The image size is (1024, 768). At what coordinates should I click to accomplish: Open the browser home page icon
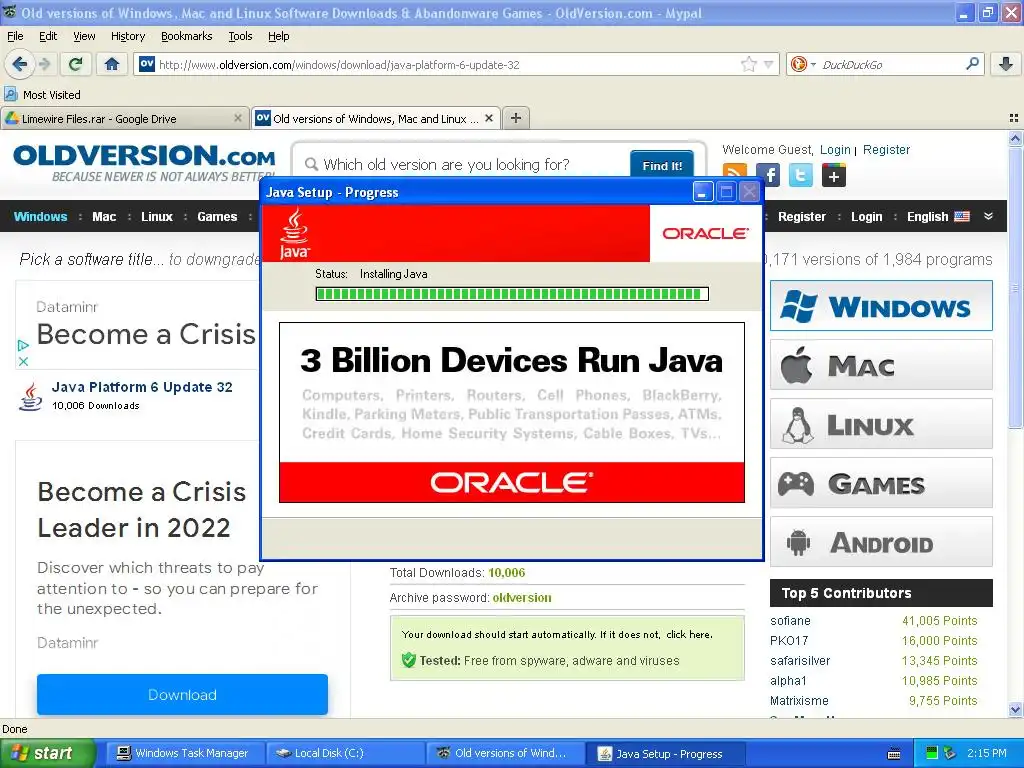point(112,64)
